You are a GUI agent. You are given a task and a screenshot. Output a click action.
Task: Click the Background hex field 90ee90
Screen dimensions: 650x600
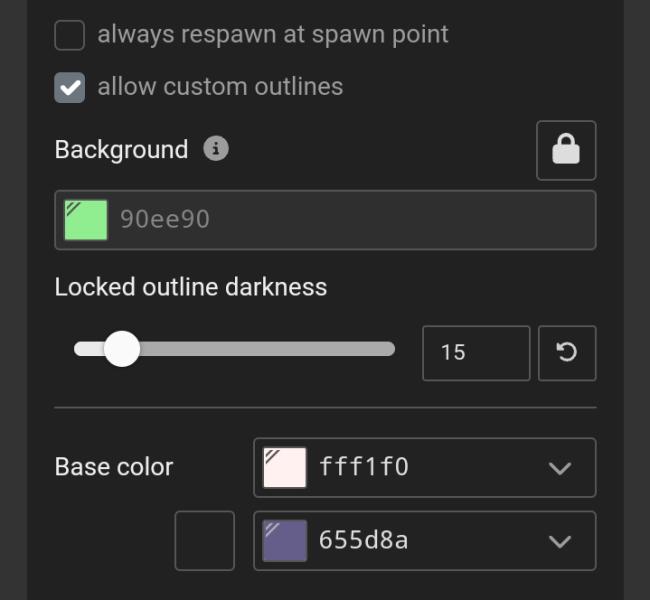tap(350, 220)
